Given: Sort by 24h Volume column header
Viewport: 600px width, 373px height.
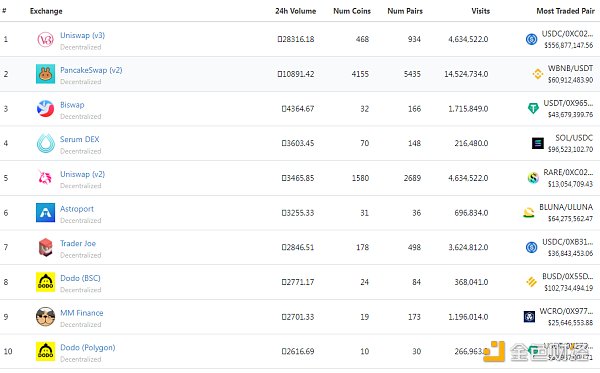Looking at the screenshot, I should 295,11.
